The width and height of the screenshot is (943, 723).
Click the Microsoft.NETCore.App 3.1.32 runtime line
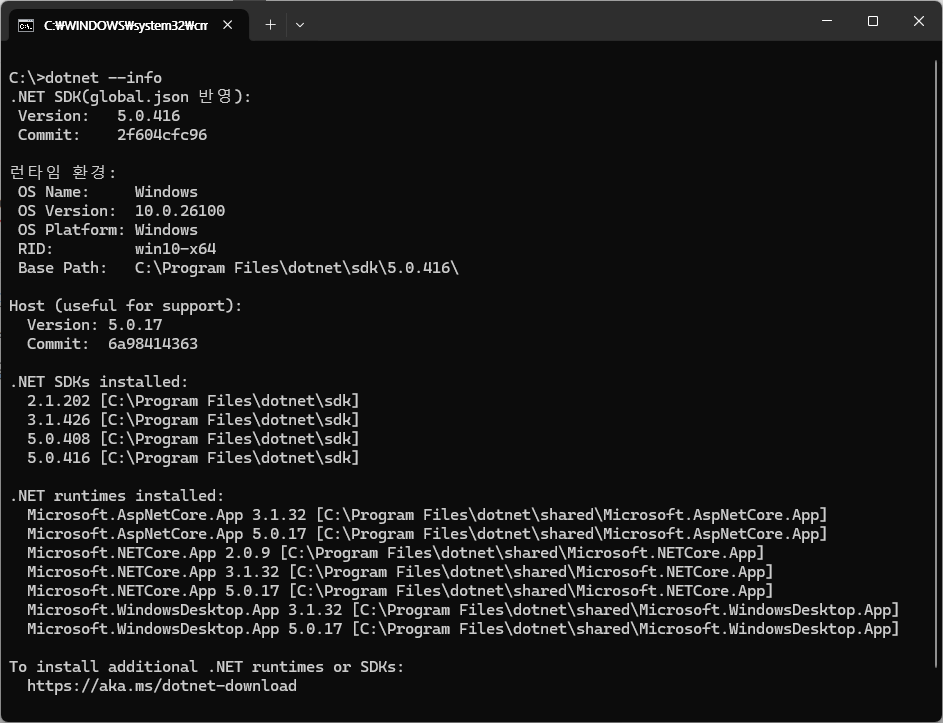point(400,571)
